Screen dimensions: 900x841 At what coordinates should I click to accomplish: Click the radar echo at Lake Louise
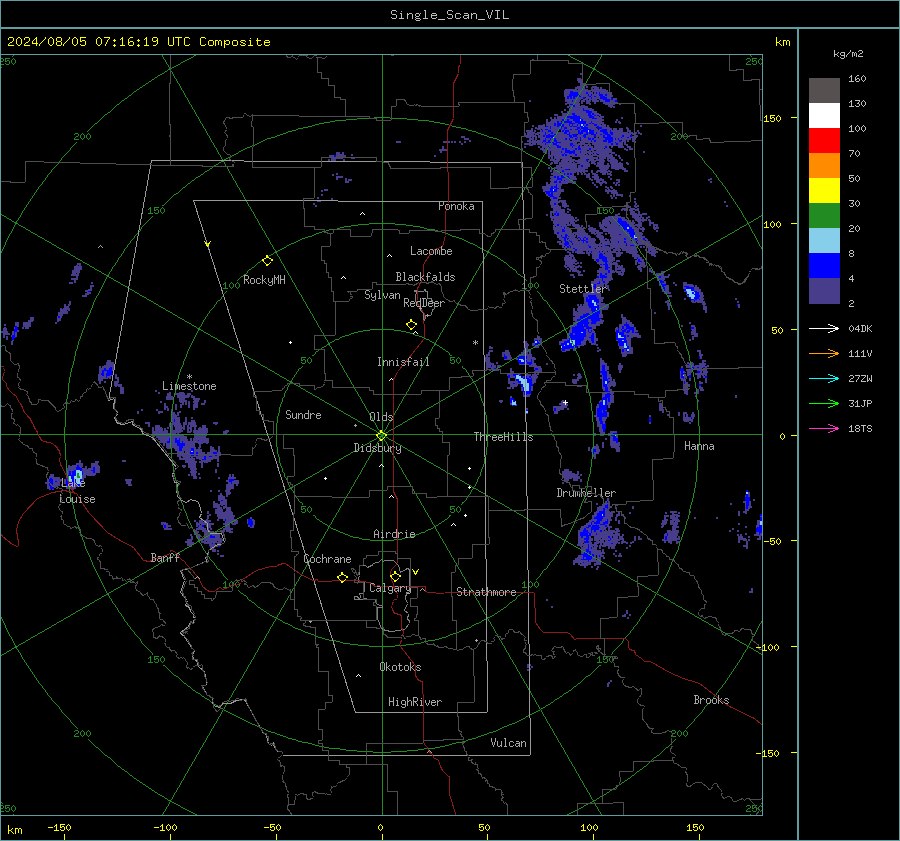tap(76, 475)
